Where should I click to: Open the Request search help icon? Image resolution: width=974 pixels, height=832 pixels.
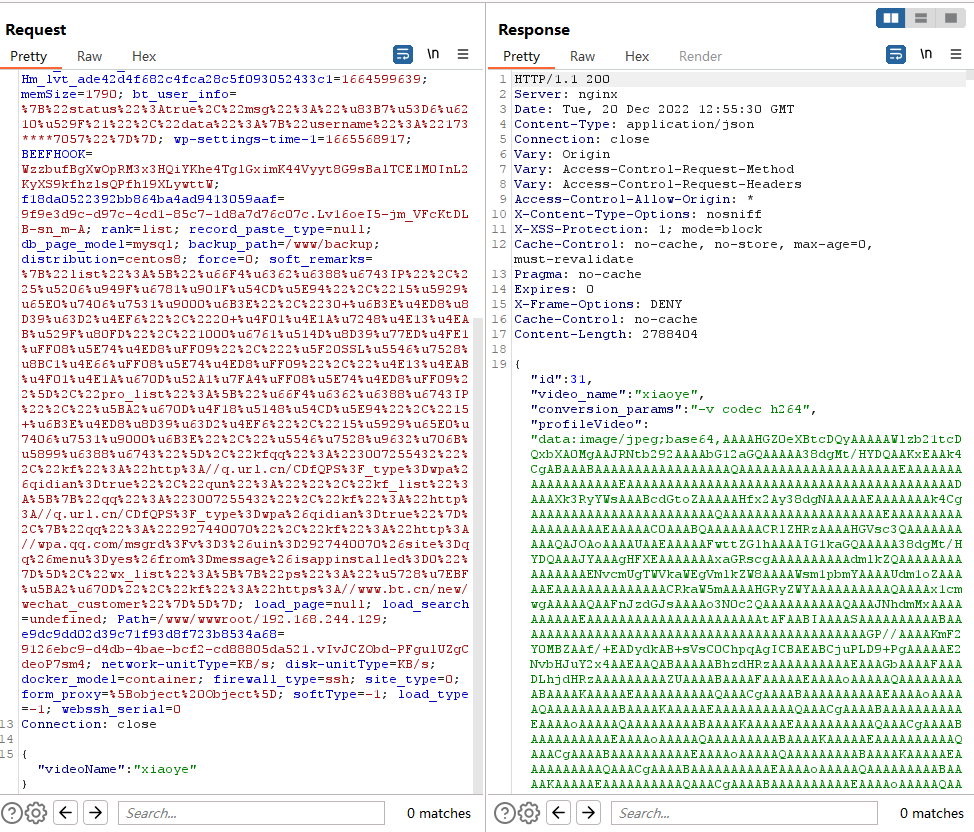tap(12, 812)
